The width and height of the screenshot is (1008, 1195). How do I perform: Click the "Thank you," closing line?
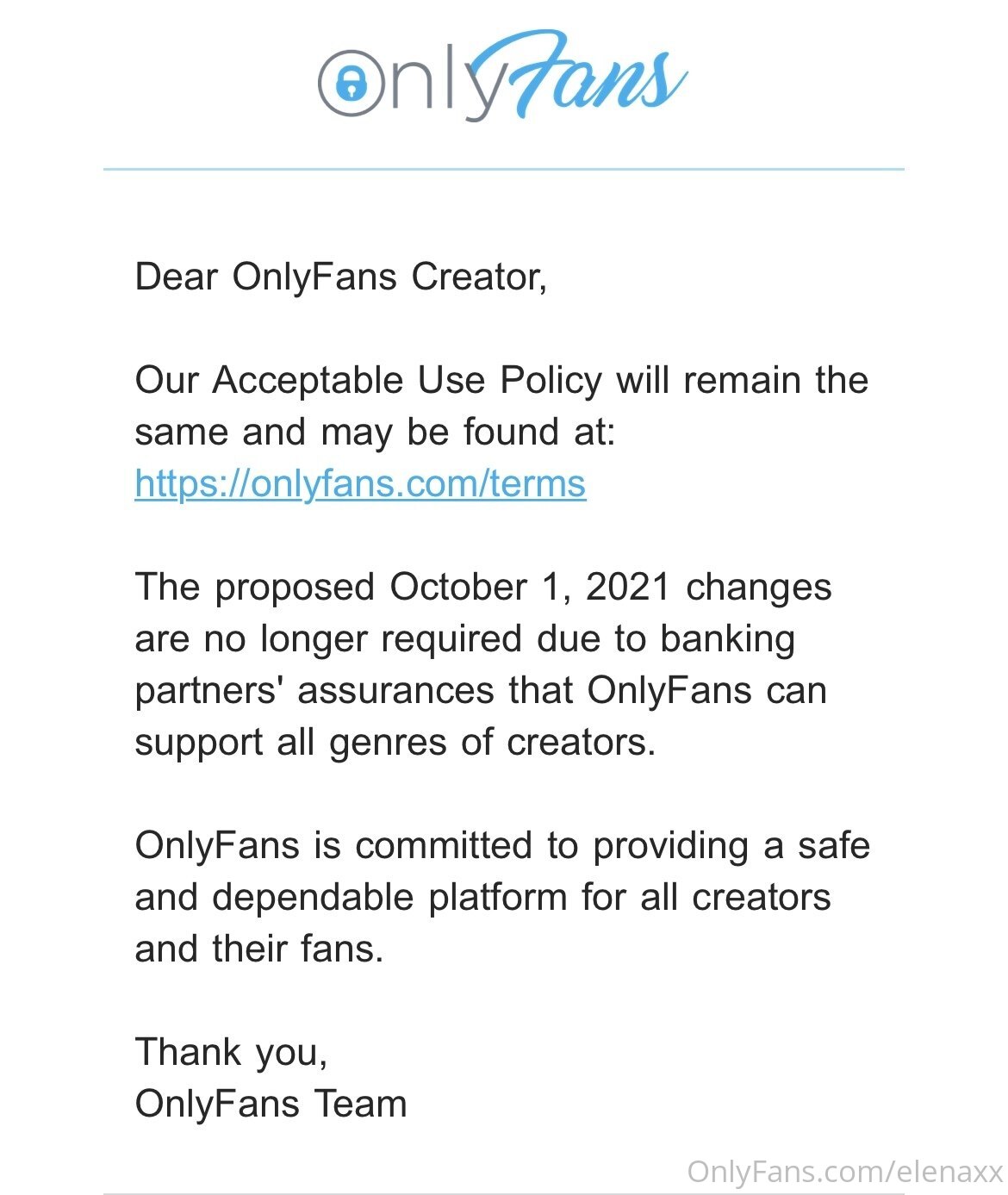coord(231,1053)
